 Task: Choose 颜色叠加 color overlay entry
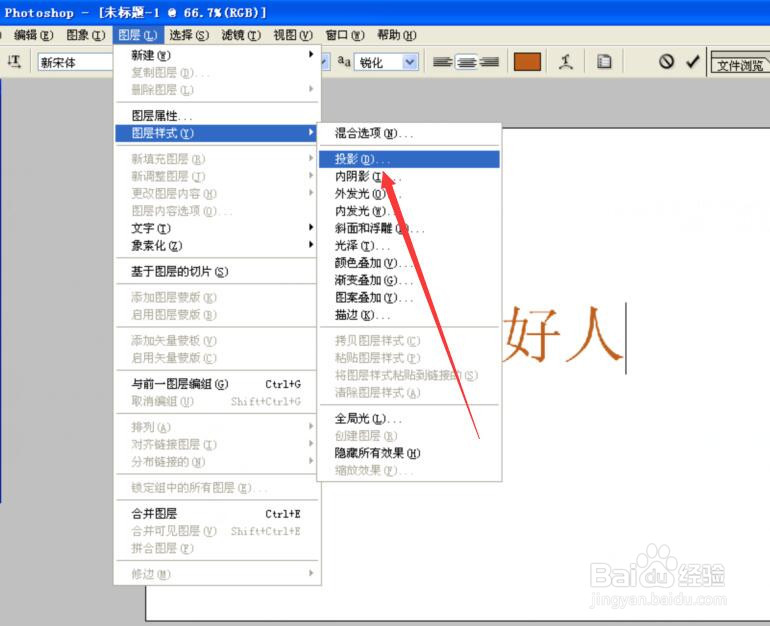[410, 263]
